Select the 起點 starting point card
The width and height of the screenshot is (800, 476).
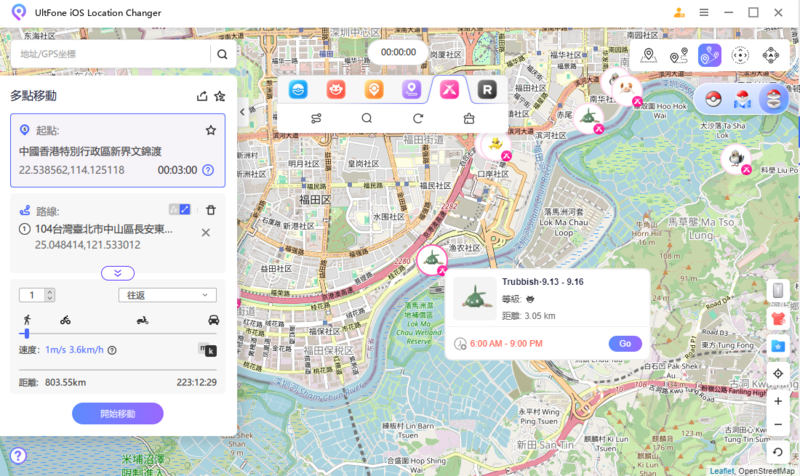tap(118, 151)
